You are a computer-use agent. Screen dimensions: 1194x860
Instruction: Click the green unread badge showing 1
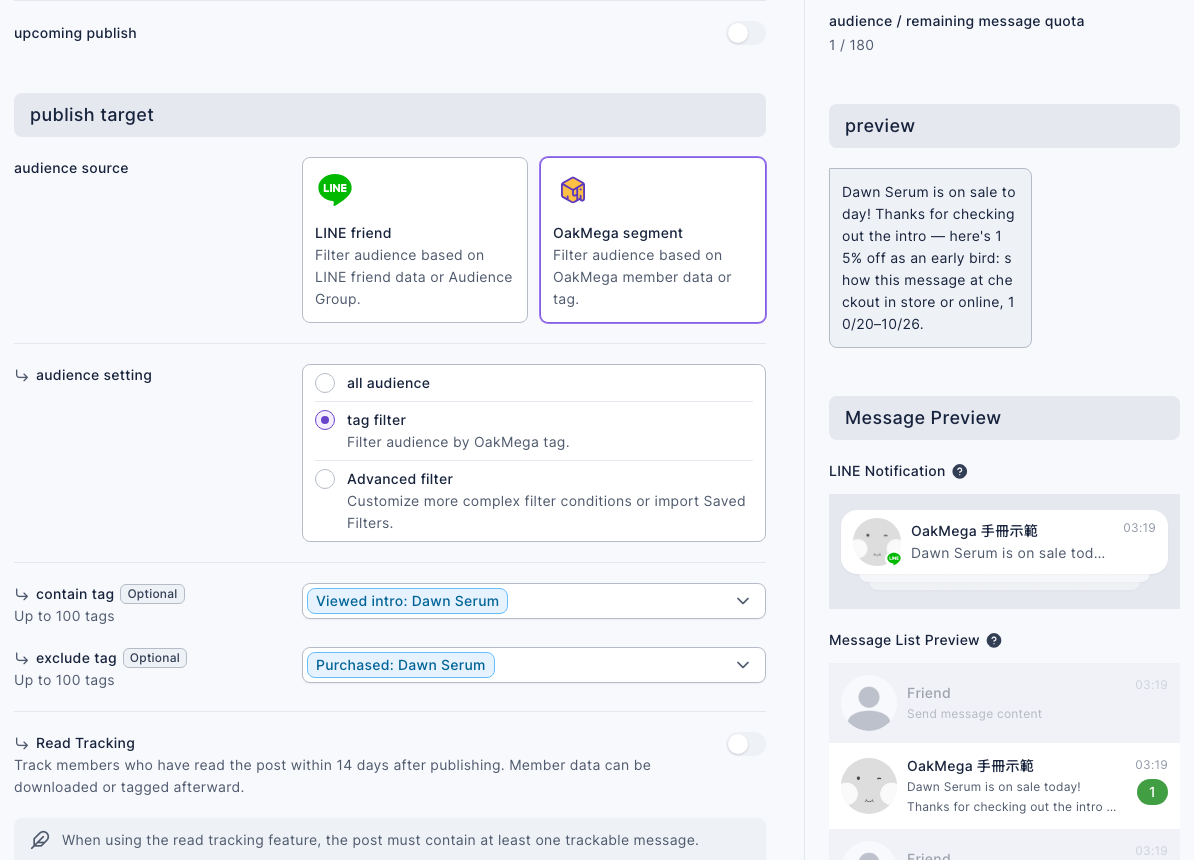(x=1152, y=792)
